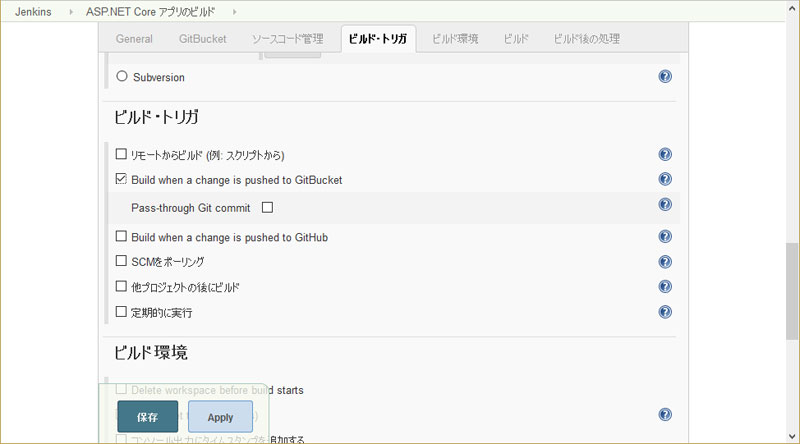Open help for 他プロジェクトの後にビルド
This screenshot has width=800, height=444.
pyautogui.click(x=665, y=286)
